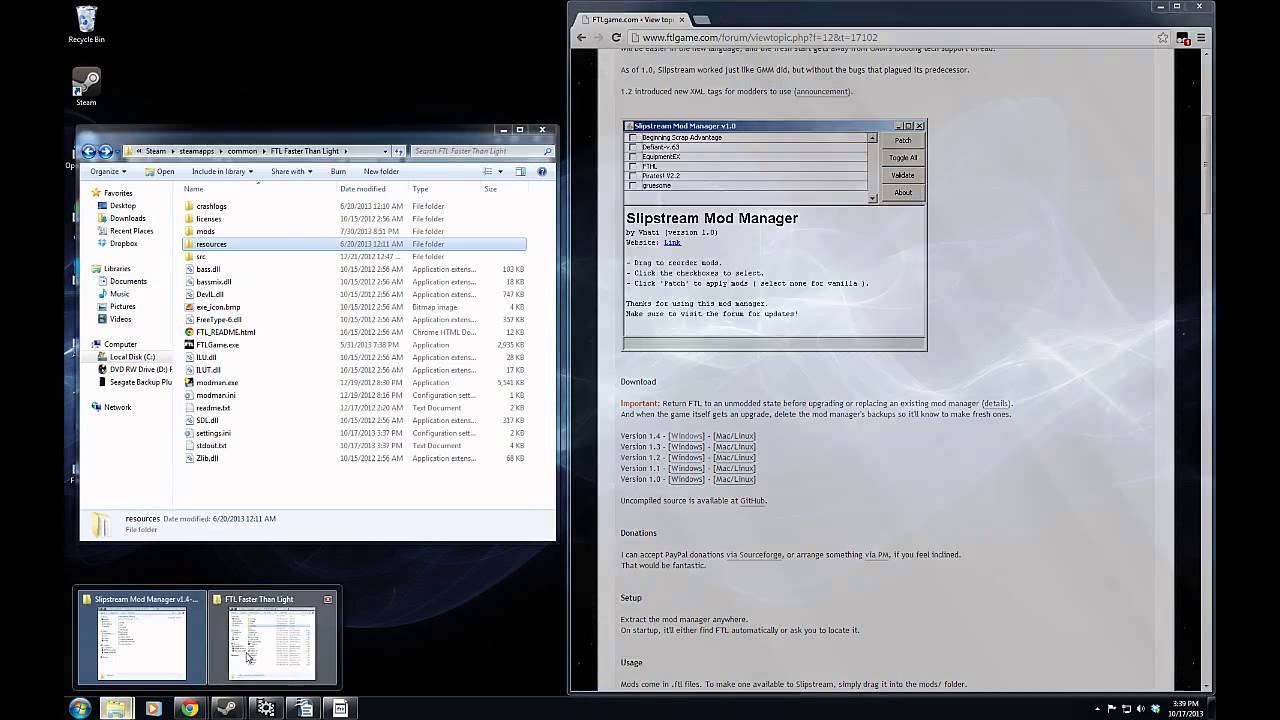Click Burn in the Explorer toolbar

coord(338,171)
